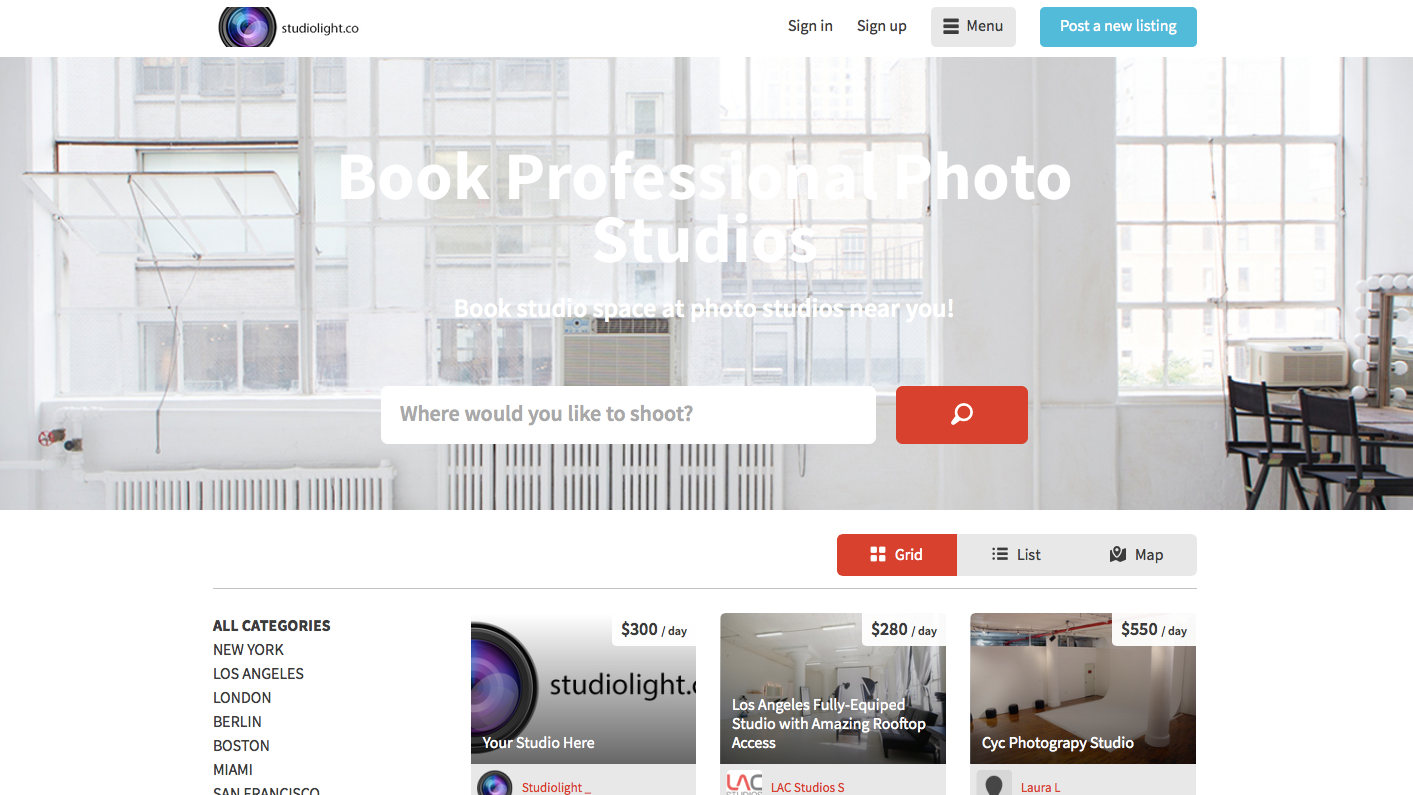Open the Cyc Photograpy Studio listing
The height and width of the screenshot is (795, 1413).
(1083, 689)
